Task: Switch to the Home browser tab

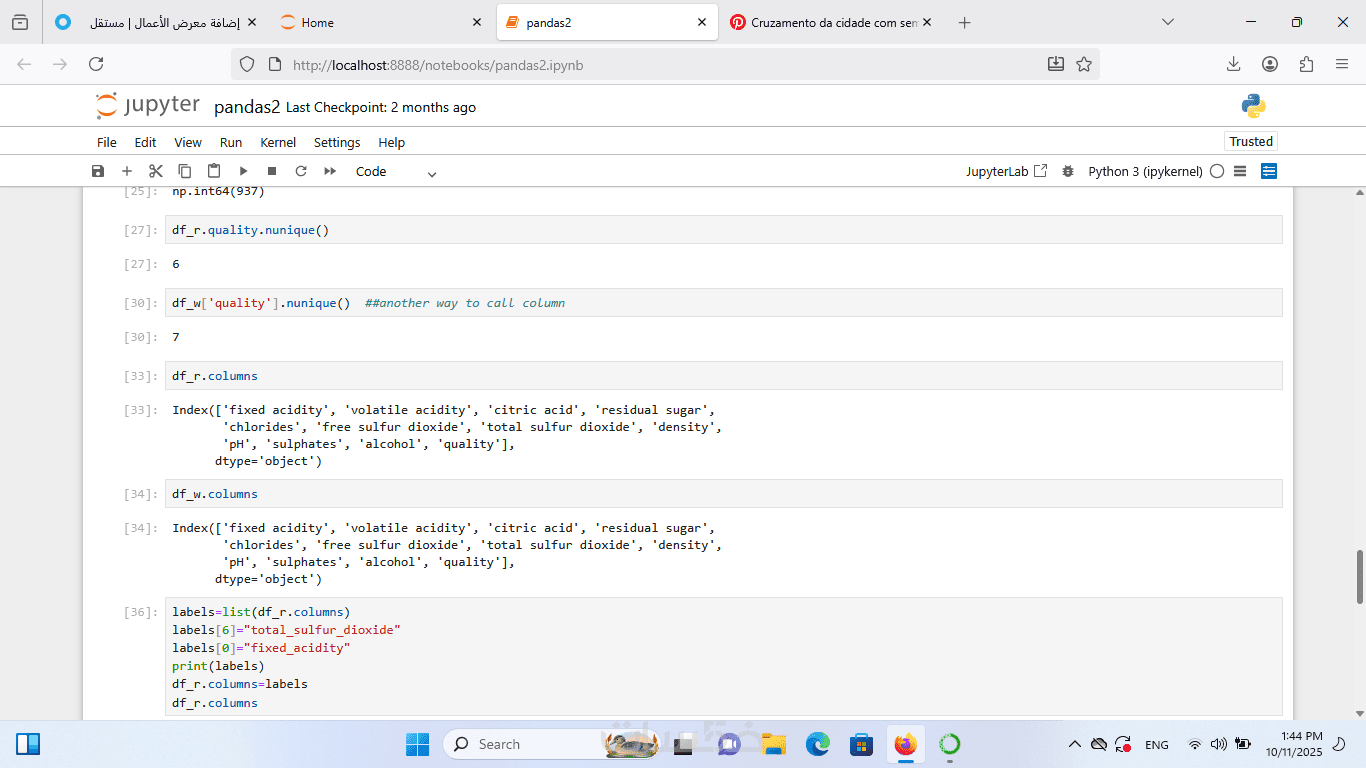Action: (x=382, y=22)
